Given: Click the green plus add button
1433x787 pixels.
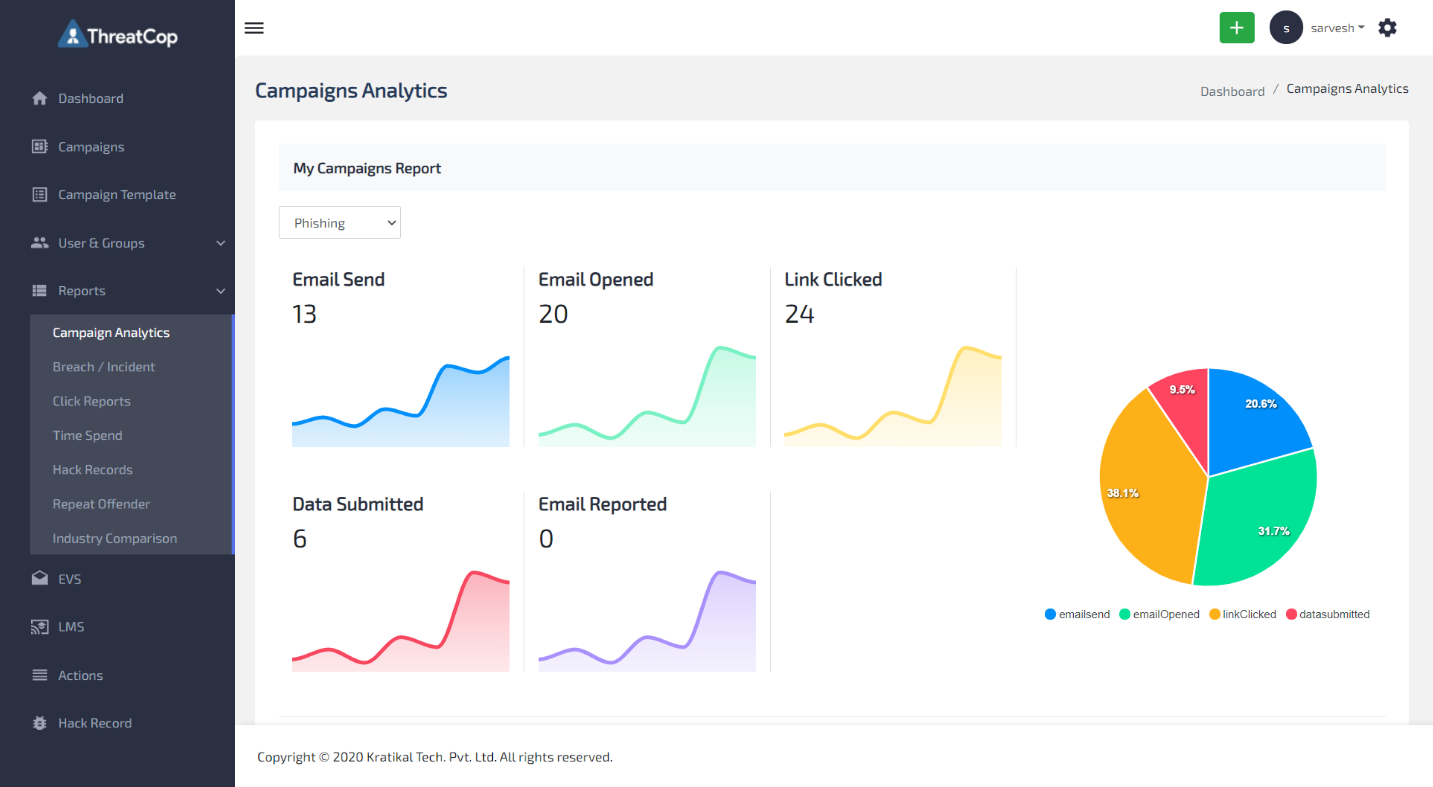Looking at the screenshot, I should pos(1236,28).
